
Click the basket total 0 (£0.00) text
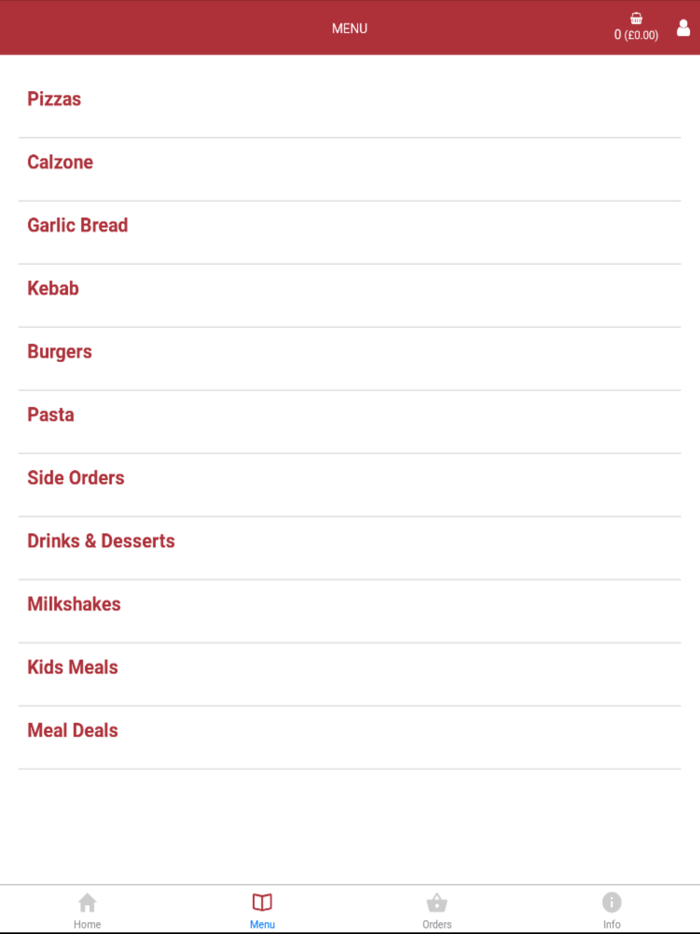tap(636, 35)
